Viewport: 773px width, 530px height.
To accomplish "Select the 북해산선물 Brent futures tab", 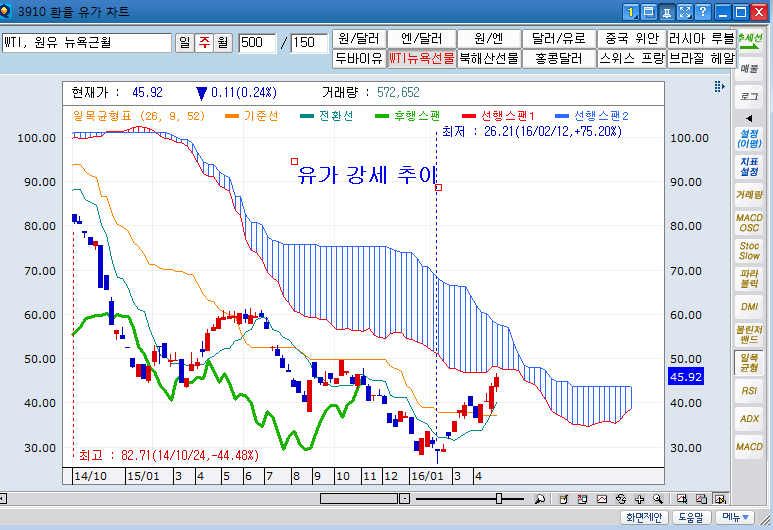I will tap(489, 58).
